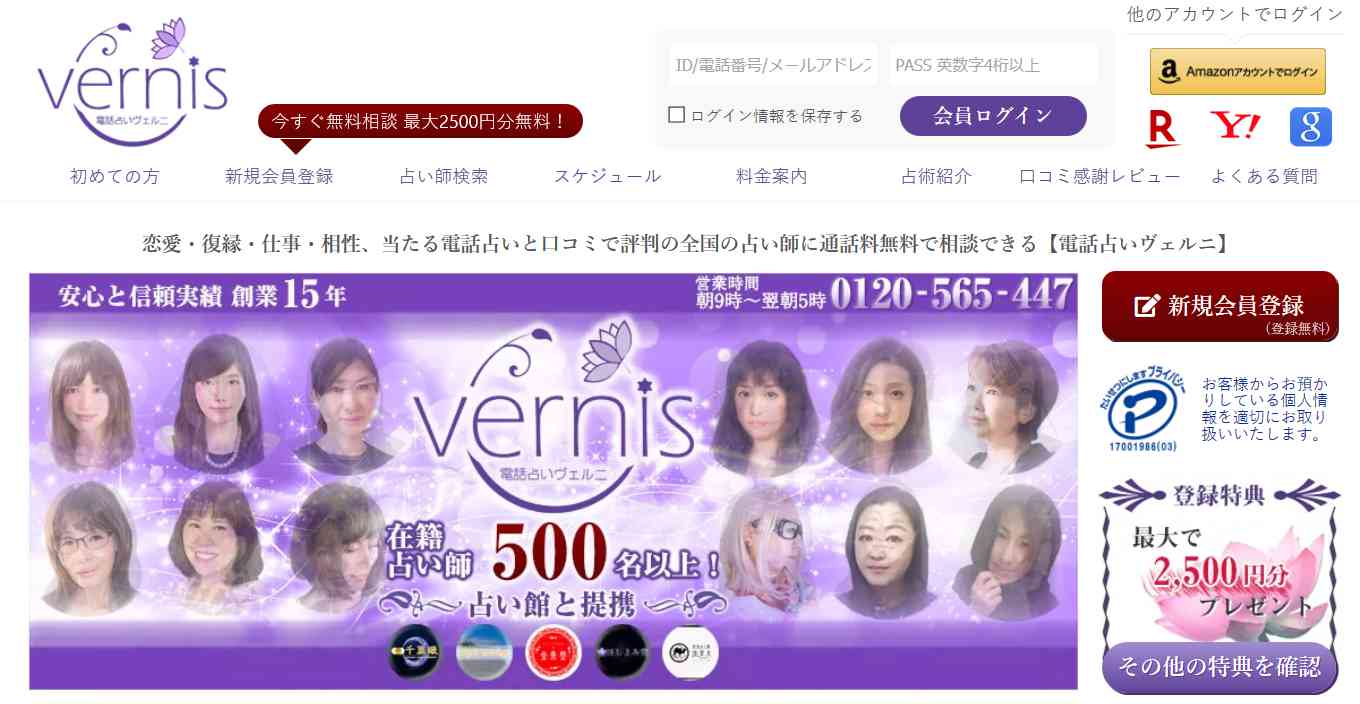
Task: Select 口コミ感謝レビュー in navigation
Action: [x=1100, y=177]
